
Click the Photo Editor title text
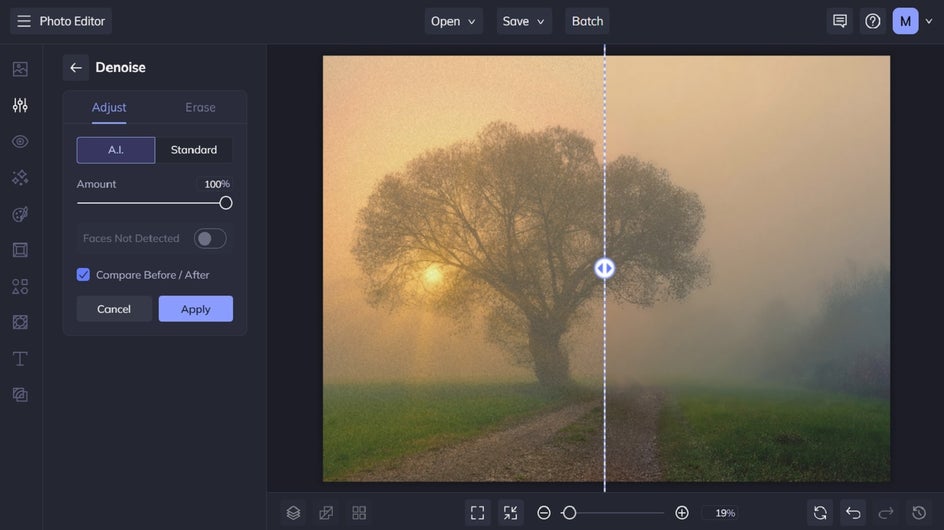coord(72,21)
